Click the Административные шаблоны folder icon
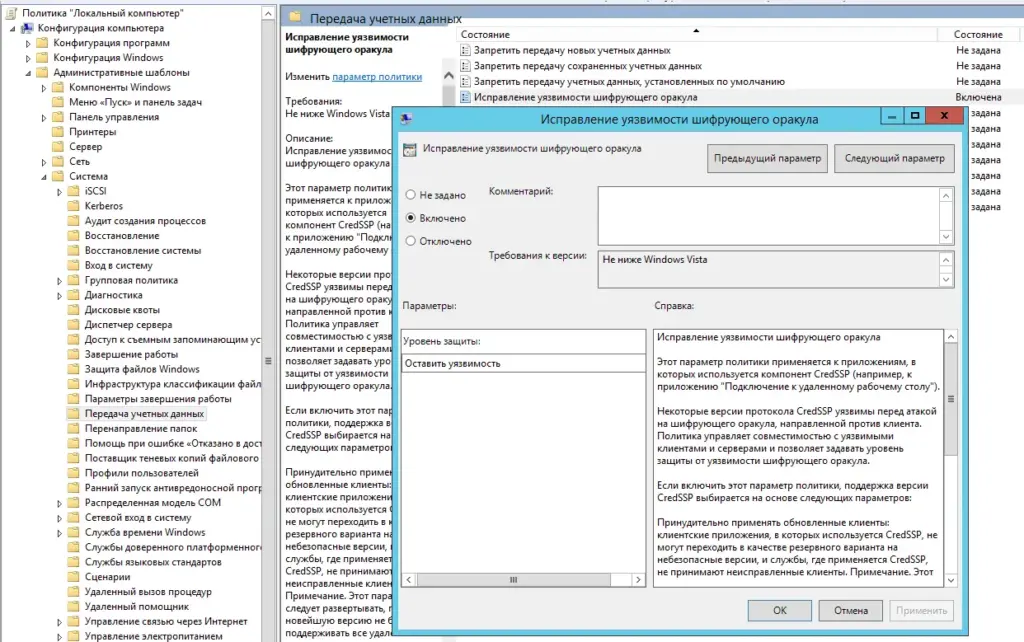The height and width of the screenshot is (642, 1024). pos(42,72)
